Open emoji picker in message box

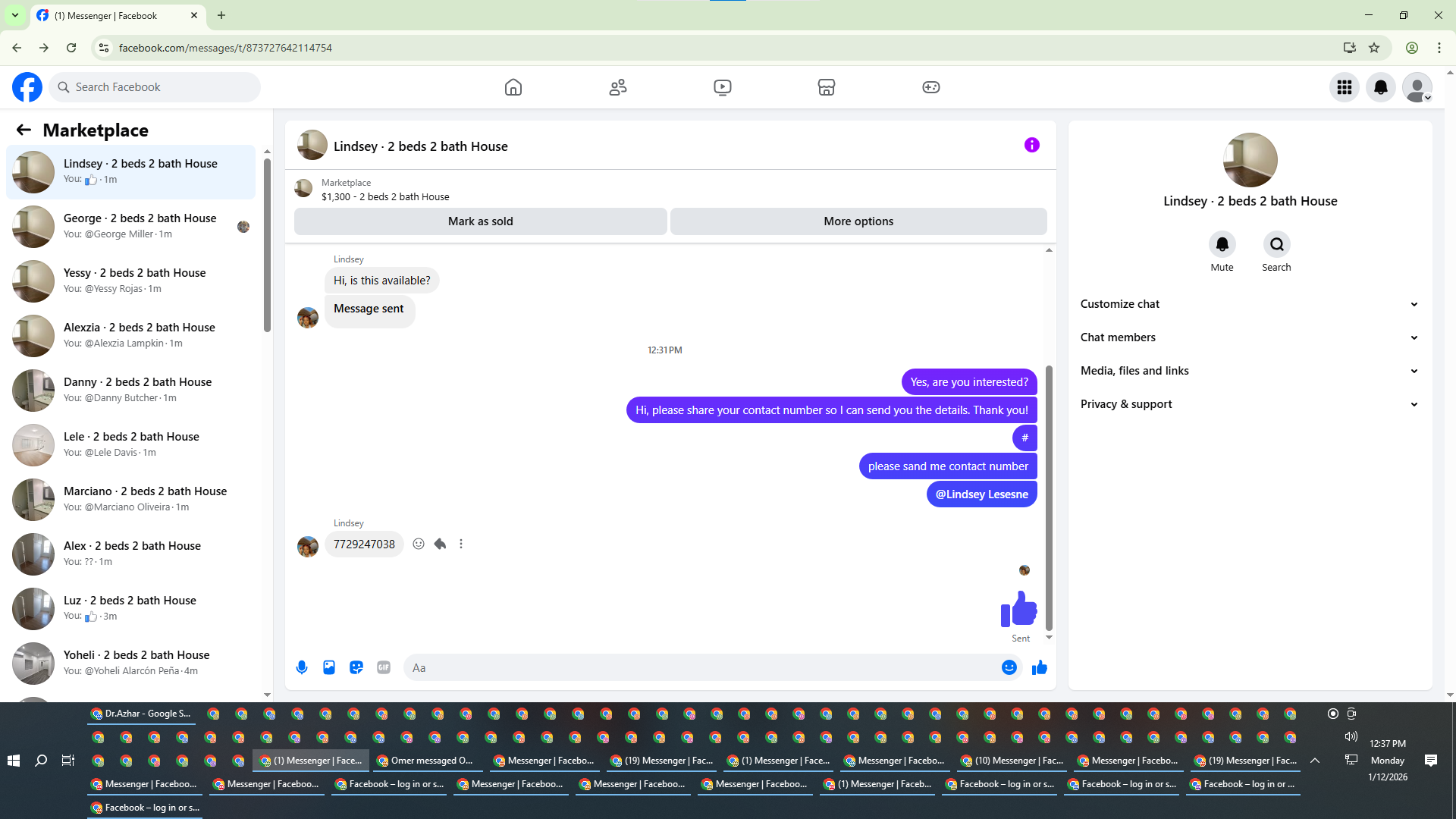(x=1009, y=667)
